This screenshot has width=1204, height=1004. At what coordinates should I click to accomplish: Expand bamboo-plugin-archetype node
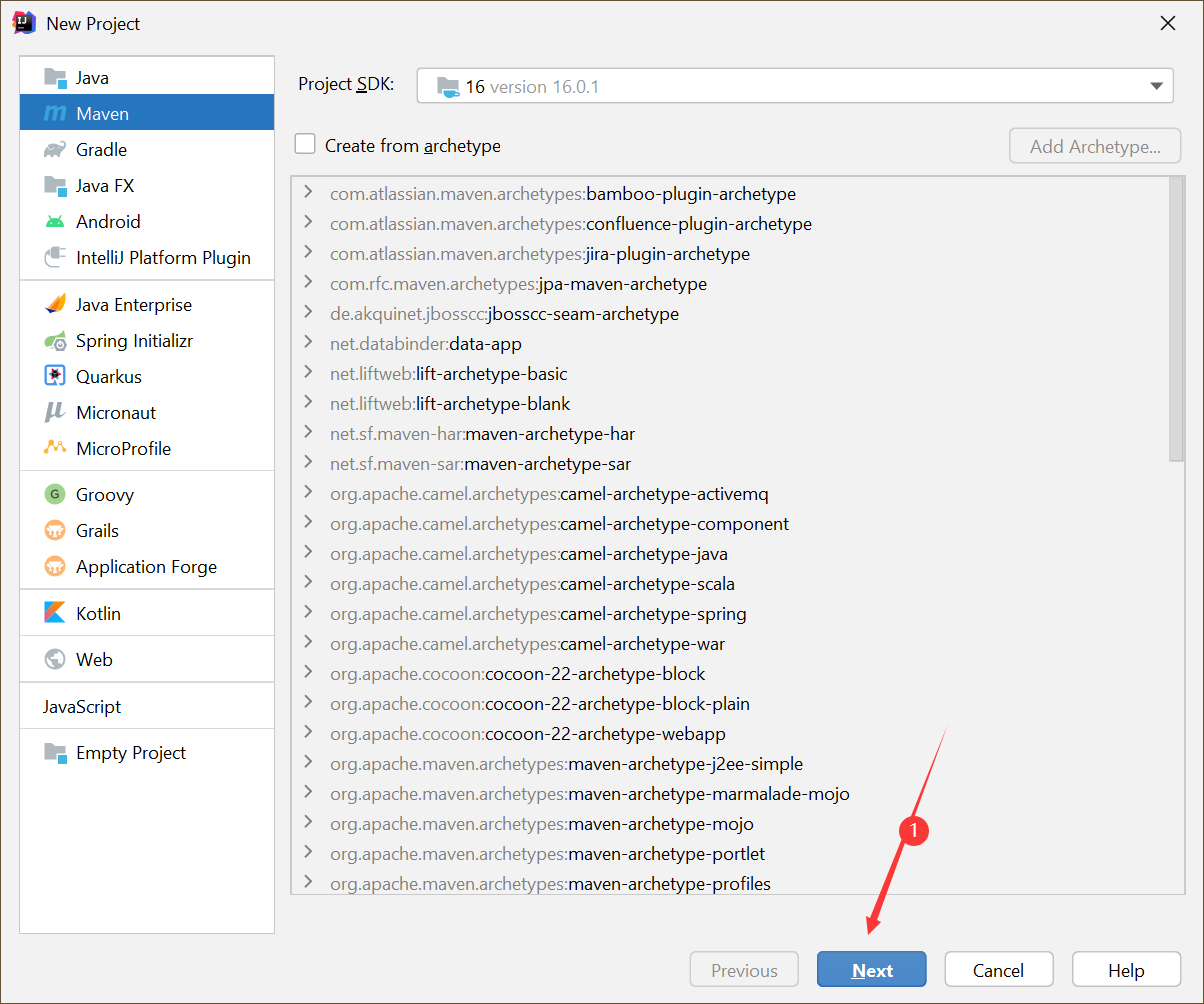tap(308, 193)
